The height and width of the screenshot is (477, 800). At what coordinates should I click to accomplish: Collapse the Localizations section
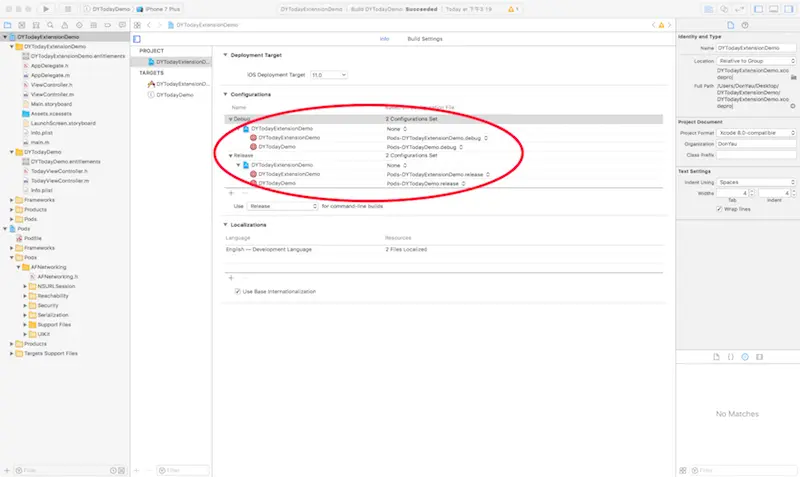225,224
